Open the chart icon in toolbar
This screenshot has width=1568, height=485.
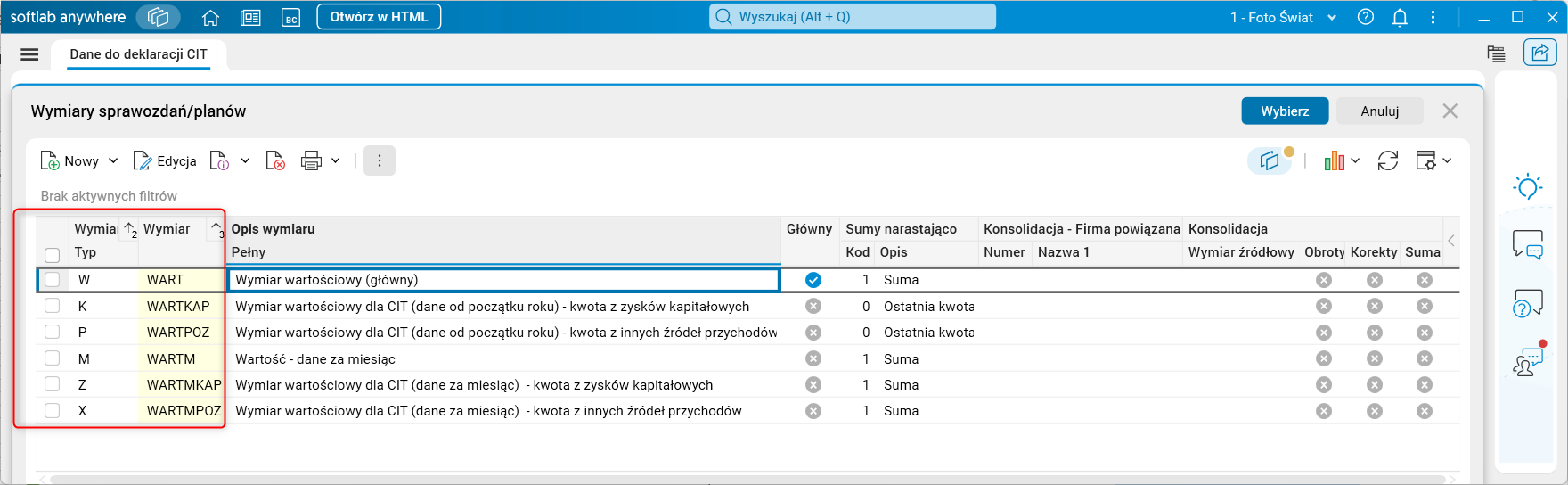(1334, 161)
